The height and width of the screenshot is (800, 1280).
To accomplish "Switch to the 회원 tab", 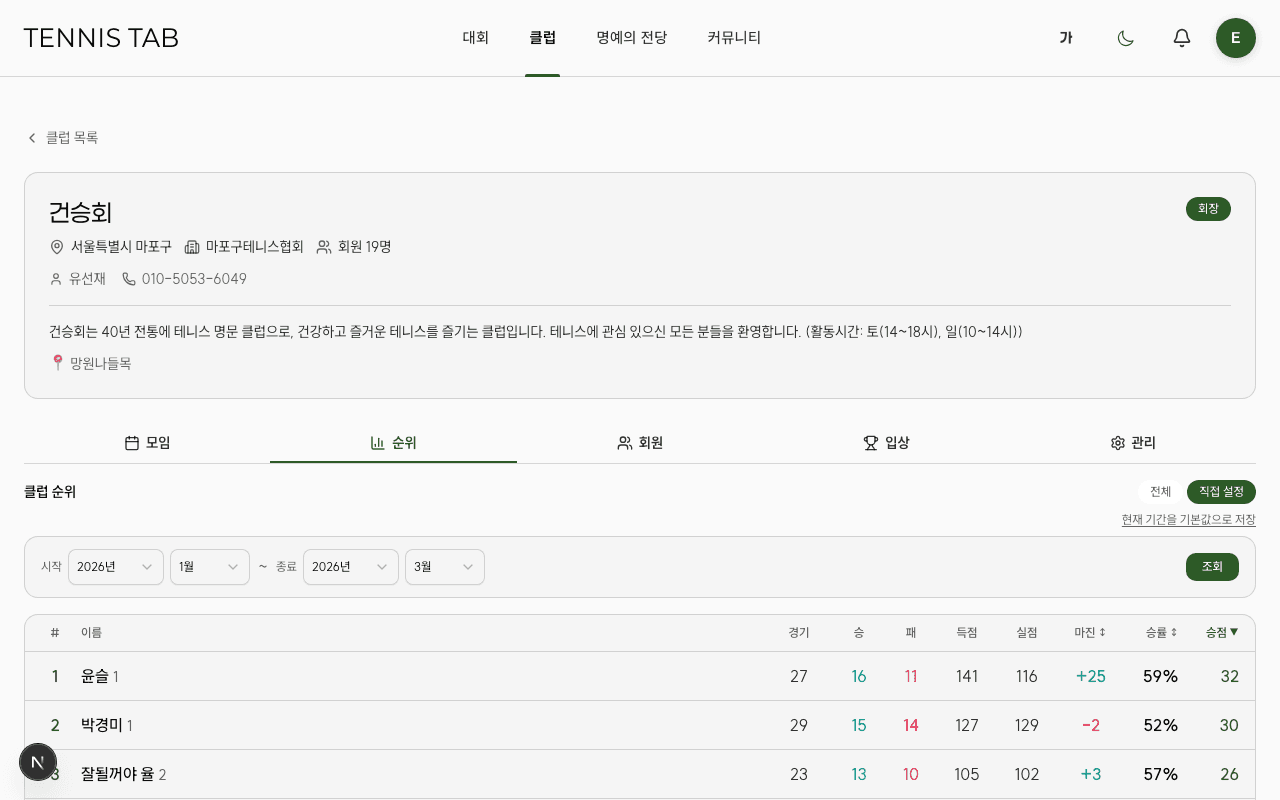I will (x=640, y=442).
